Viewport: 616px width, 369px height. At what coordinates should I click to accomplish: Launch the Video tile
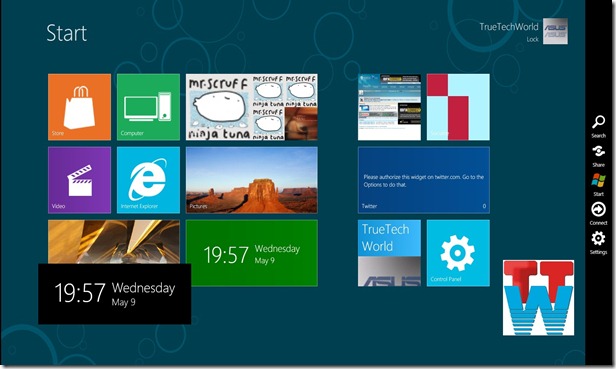click(79, 180)
